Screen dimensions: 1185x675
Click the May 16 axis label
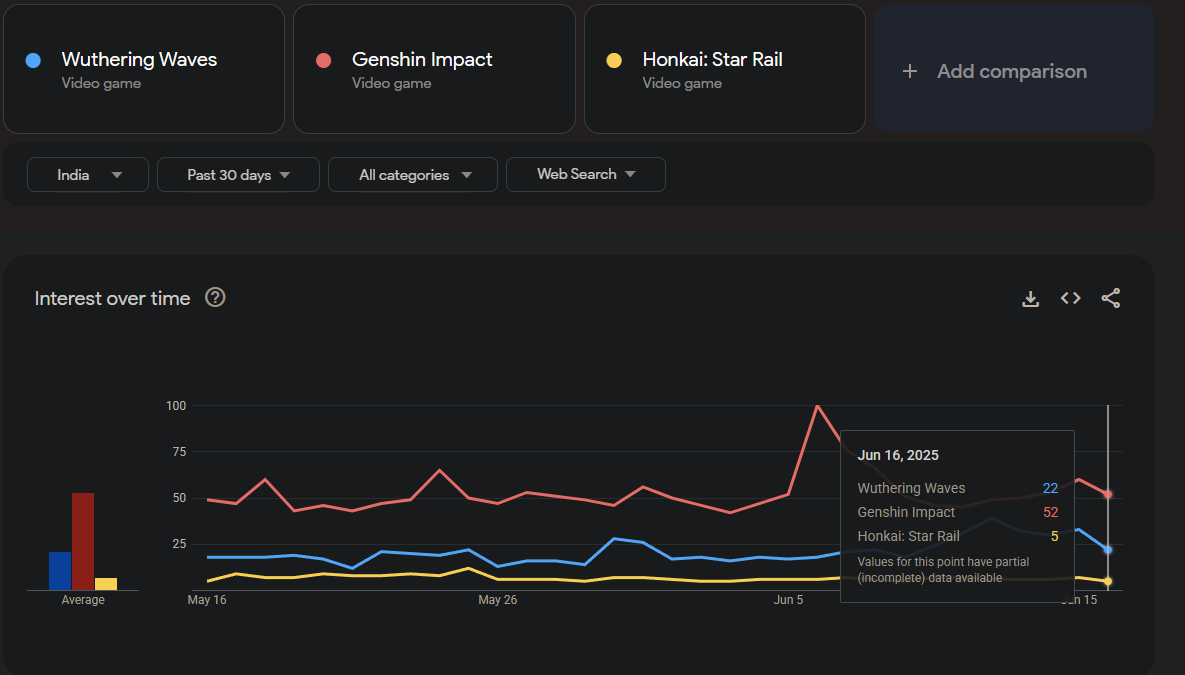pos(207,599)
